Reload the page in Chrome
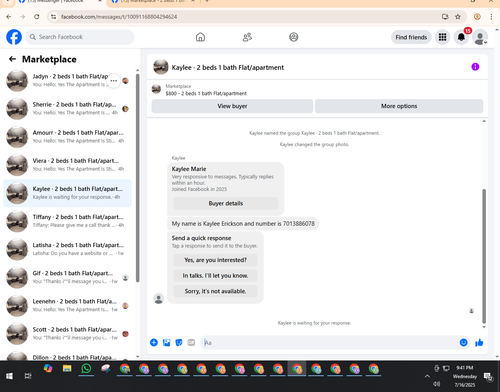This screenshot has height=392, width=500. [37, 17]
